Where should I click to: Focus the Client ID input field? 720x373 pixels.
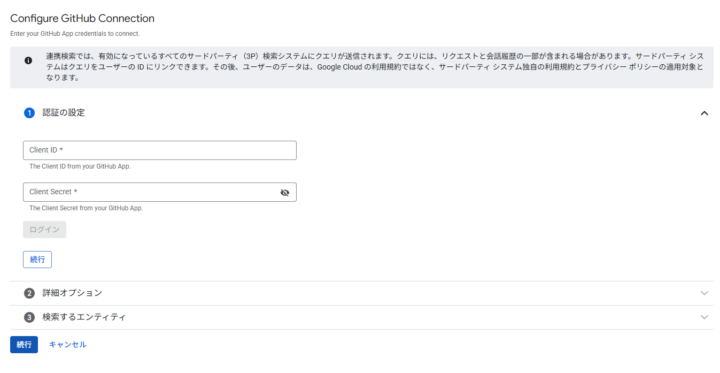click(x=160, y=150)
